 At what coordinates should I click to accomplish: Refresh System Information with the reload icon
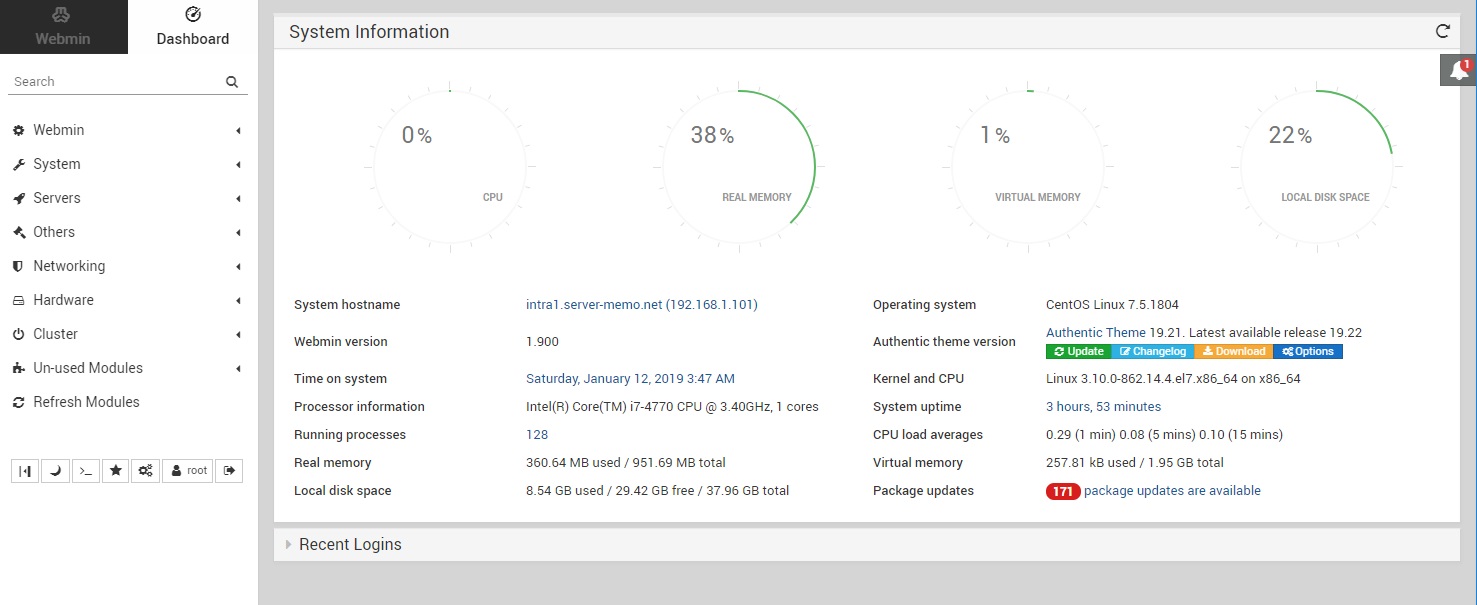coord(1443,31)
